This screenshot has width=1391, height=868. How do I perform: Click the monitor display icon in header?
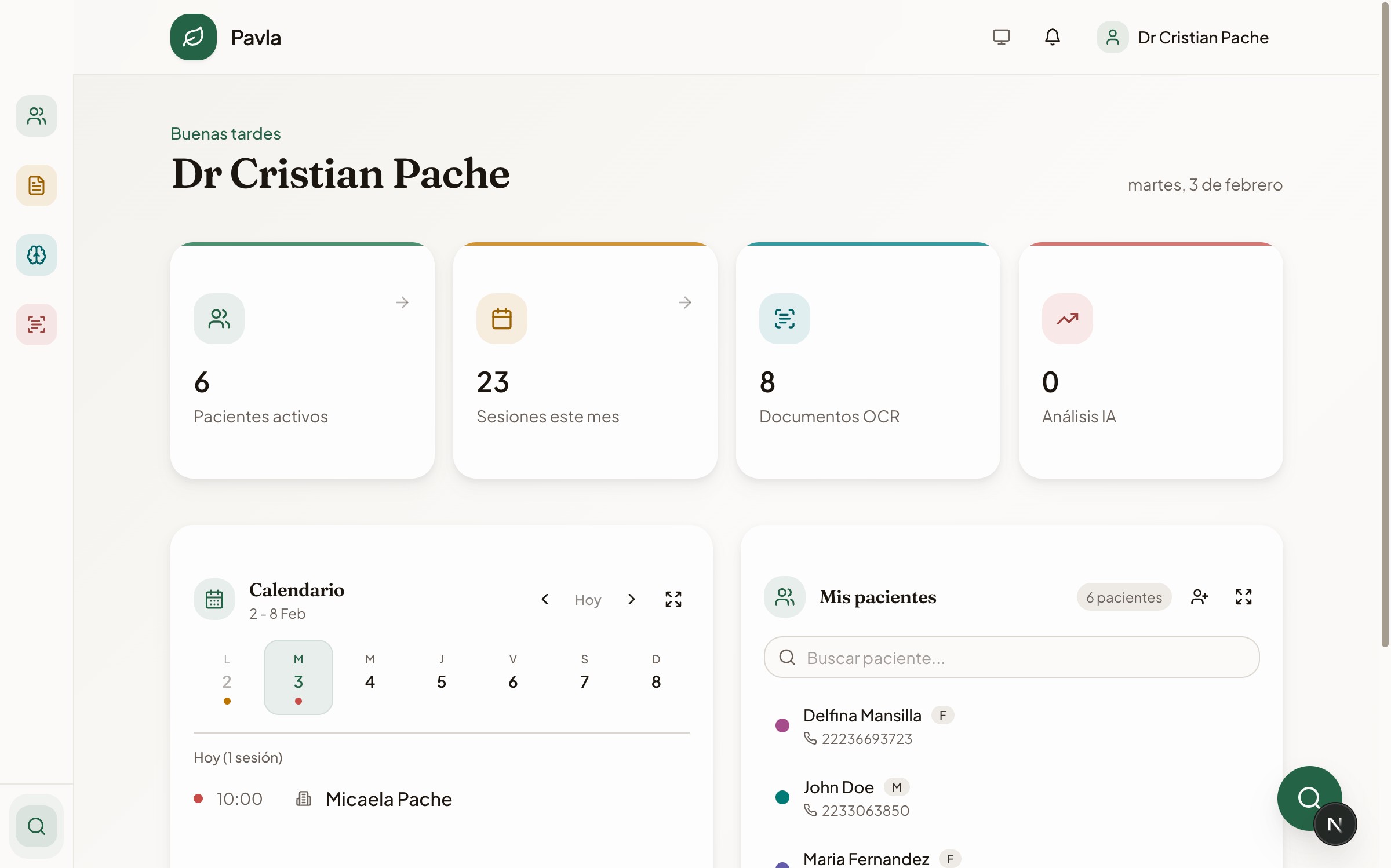[x=1001, y=38]
